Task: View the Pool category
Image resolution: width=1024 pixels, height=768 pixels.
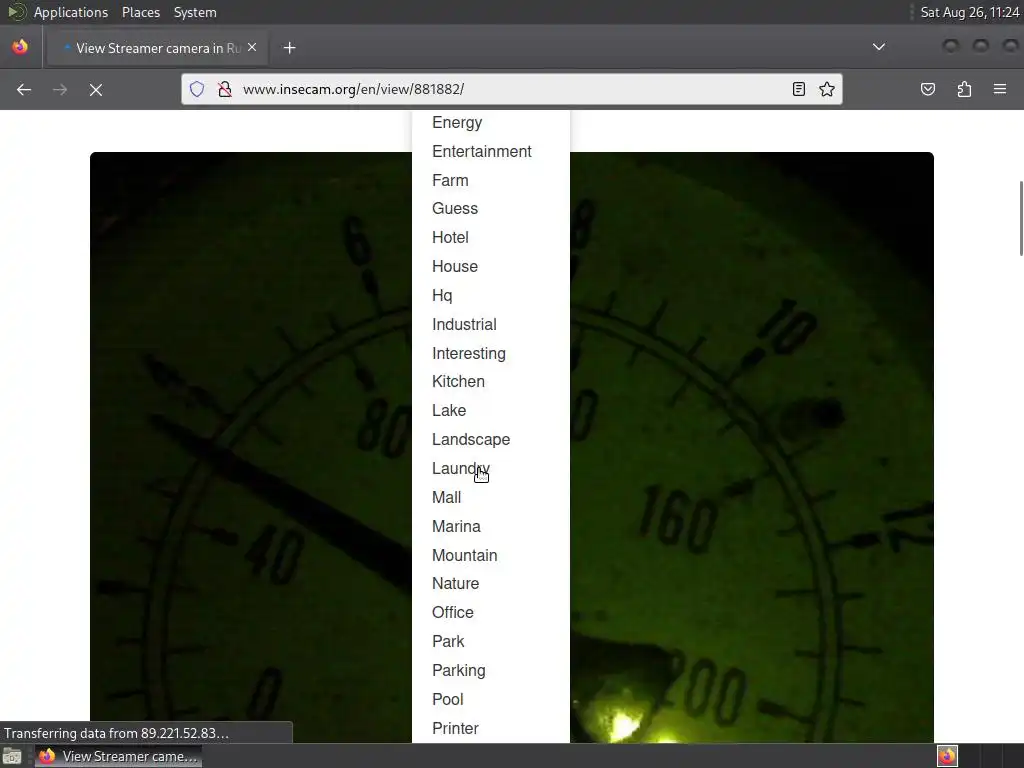Action: [x=447, y=699]
